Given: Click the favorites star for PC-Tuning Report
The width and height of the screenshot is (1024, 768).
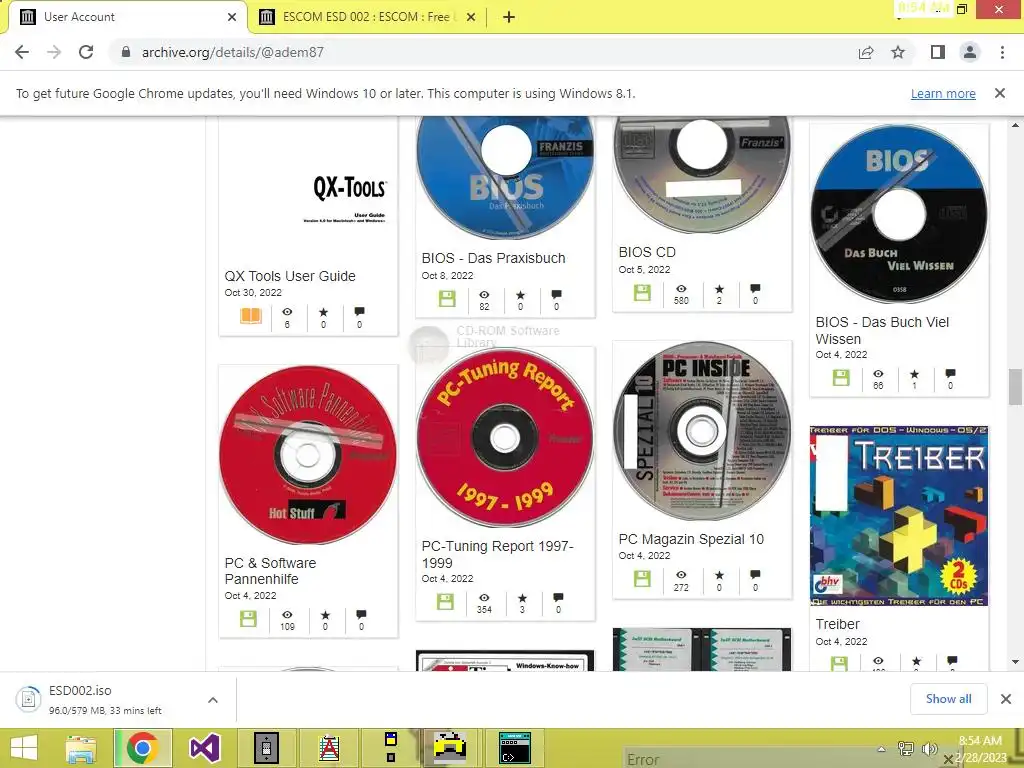Looking at the screenshot, I should point(522,598).
